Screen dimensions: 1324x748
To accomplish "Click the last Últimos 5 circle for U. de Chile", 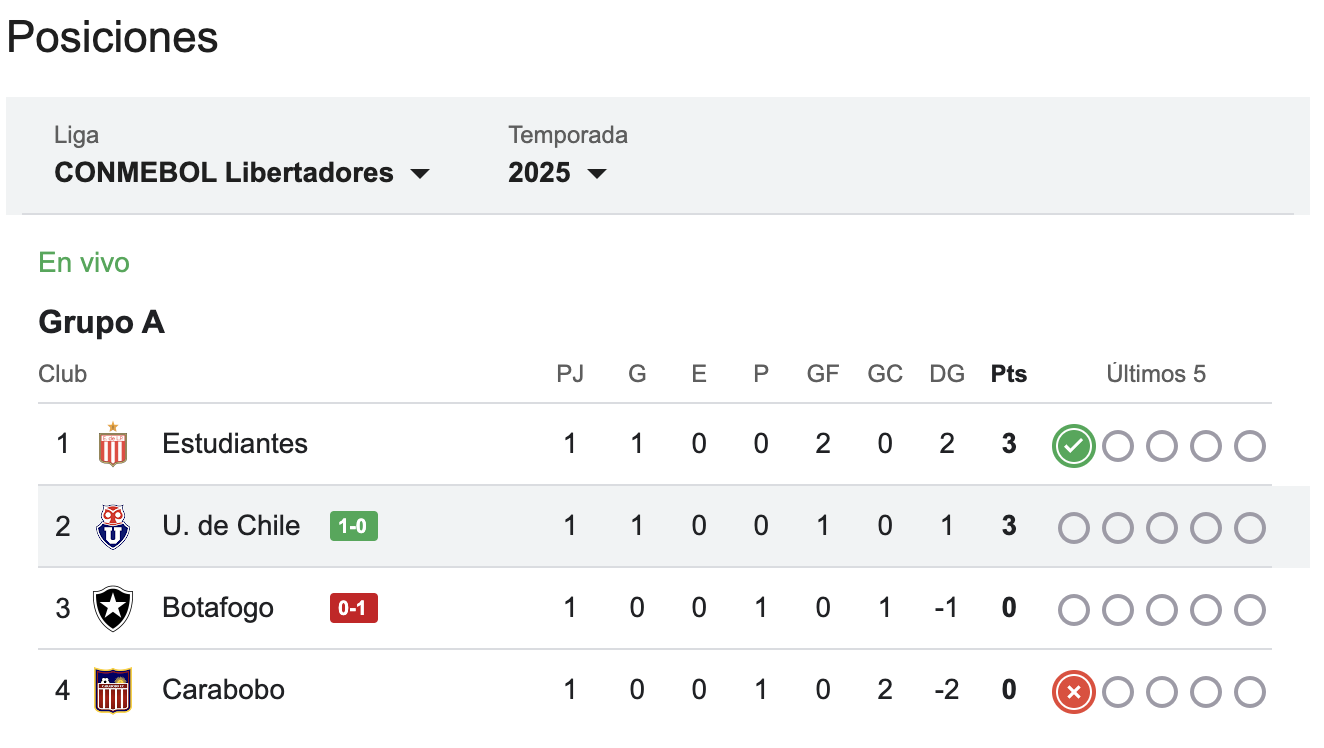I will 1249,527.
